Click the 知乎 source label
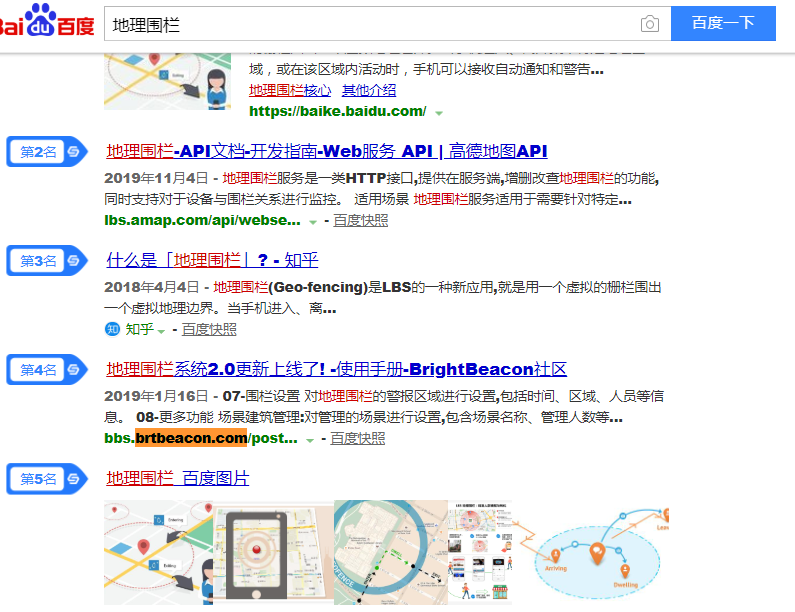The width and height of the screenshot is (795, 612). 139,329
